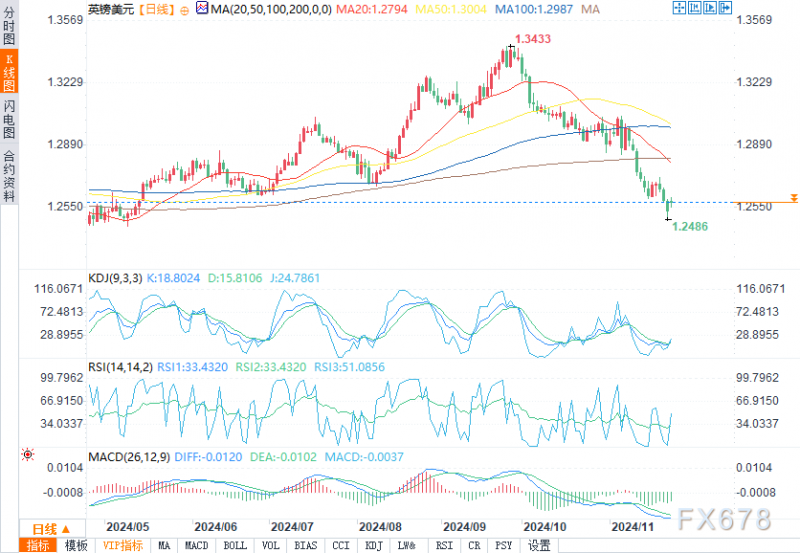This screenshot has height=553, width=800.
Task: Click the chart replay play icon
Action: pos(710,8)
